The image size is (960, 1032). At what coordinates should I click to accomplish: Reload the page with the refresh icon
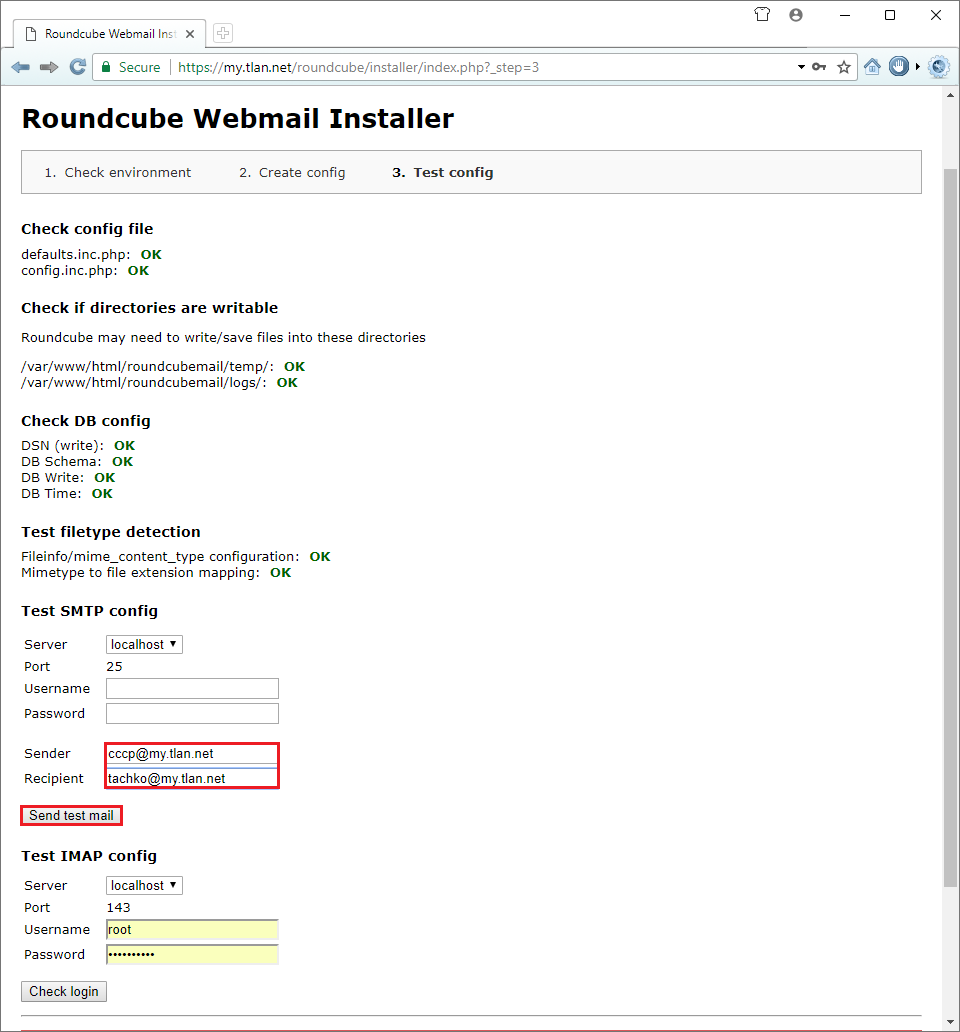pyautogui.click(x=78, y=67)
